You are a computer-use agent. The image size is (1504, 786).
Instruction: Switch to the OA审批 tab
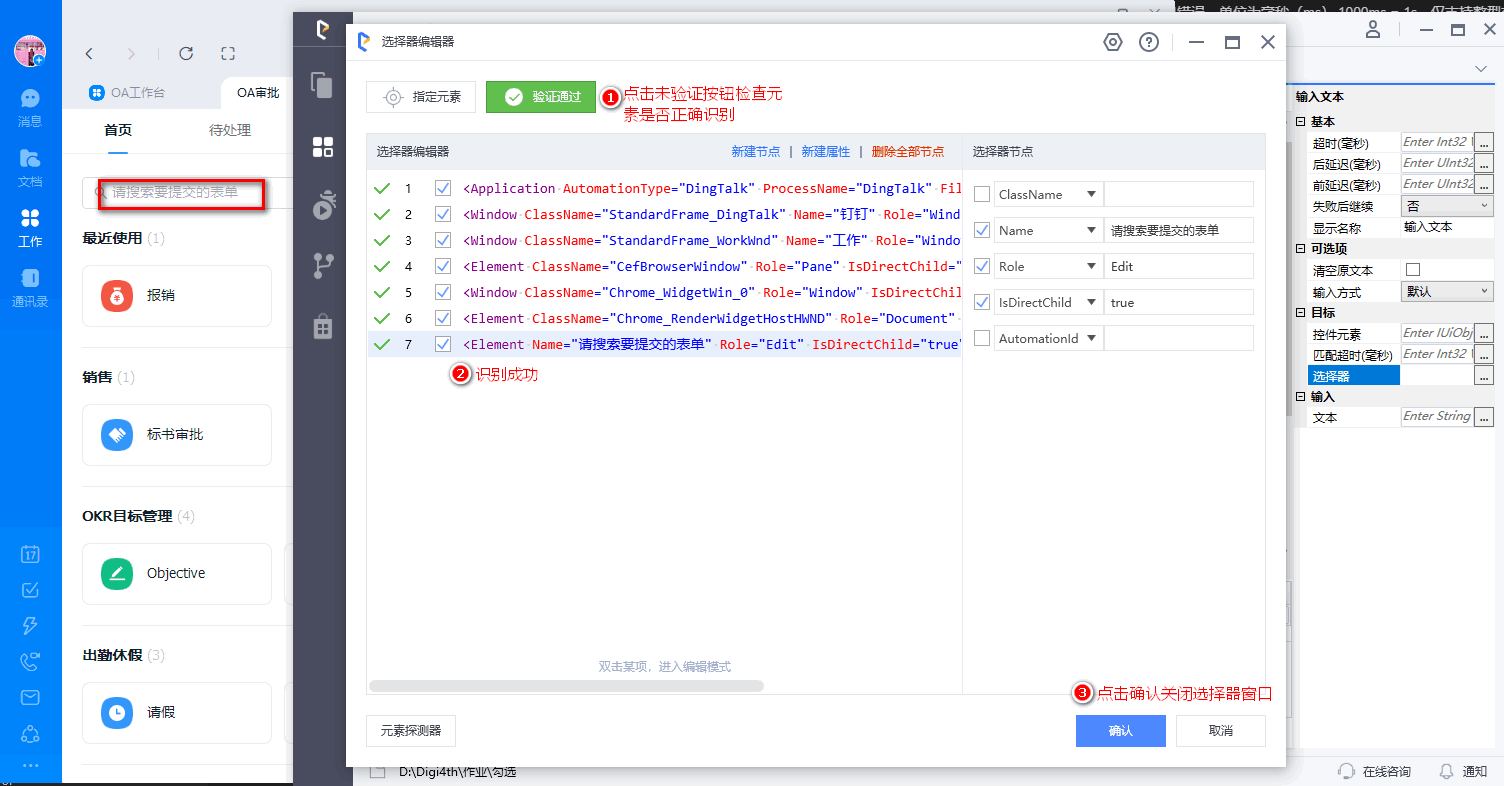258,92
